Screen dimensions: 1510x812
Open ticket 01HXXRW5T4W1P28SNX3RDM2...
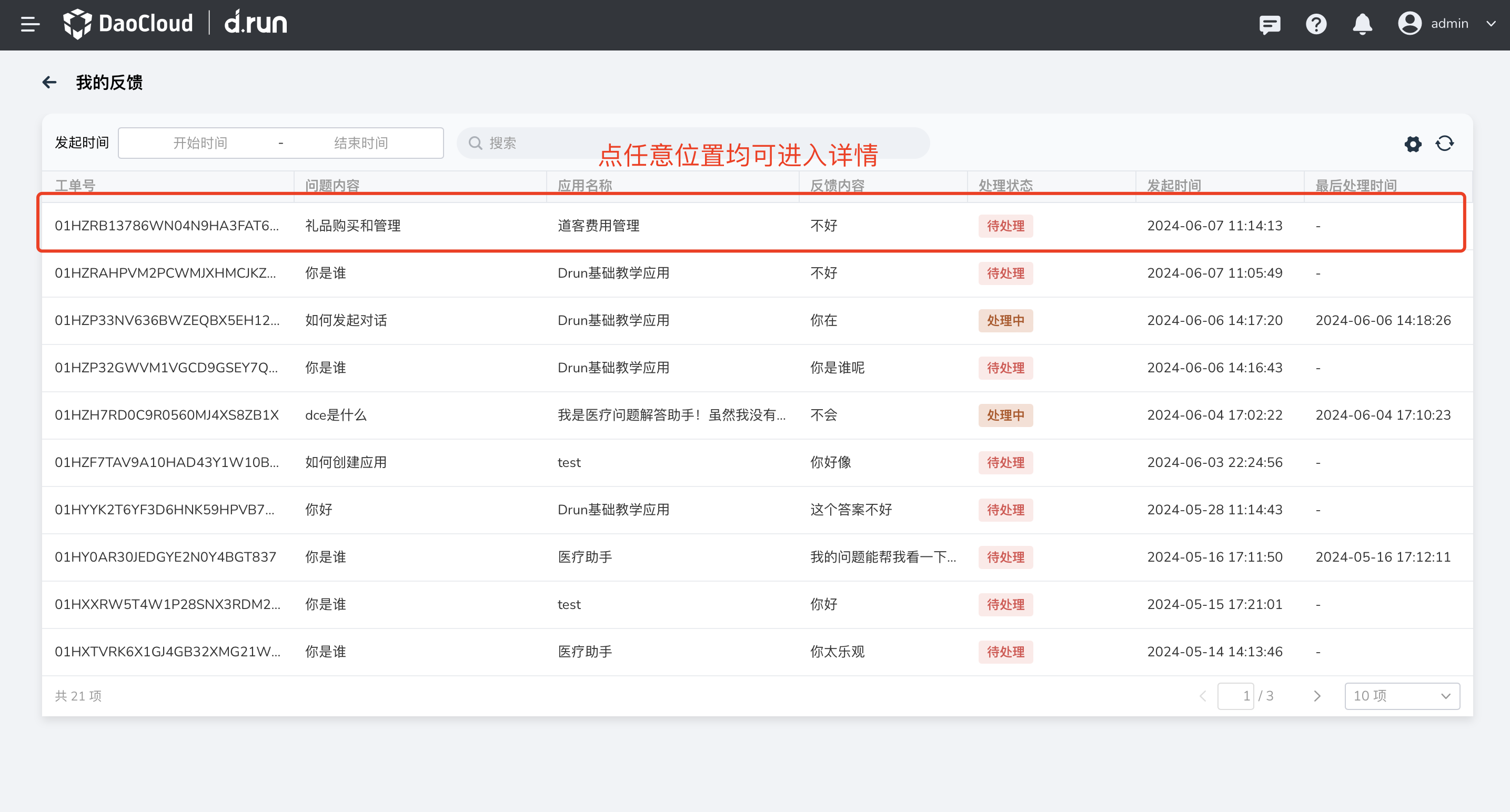[x=168, y=605]
